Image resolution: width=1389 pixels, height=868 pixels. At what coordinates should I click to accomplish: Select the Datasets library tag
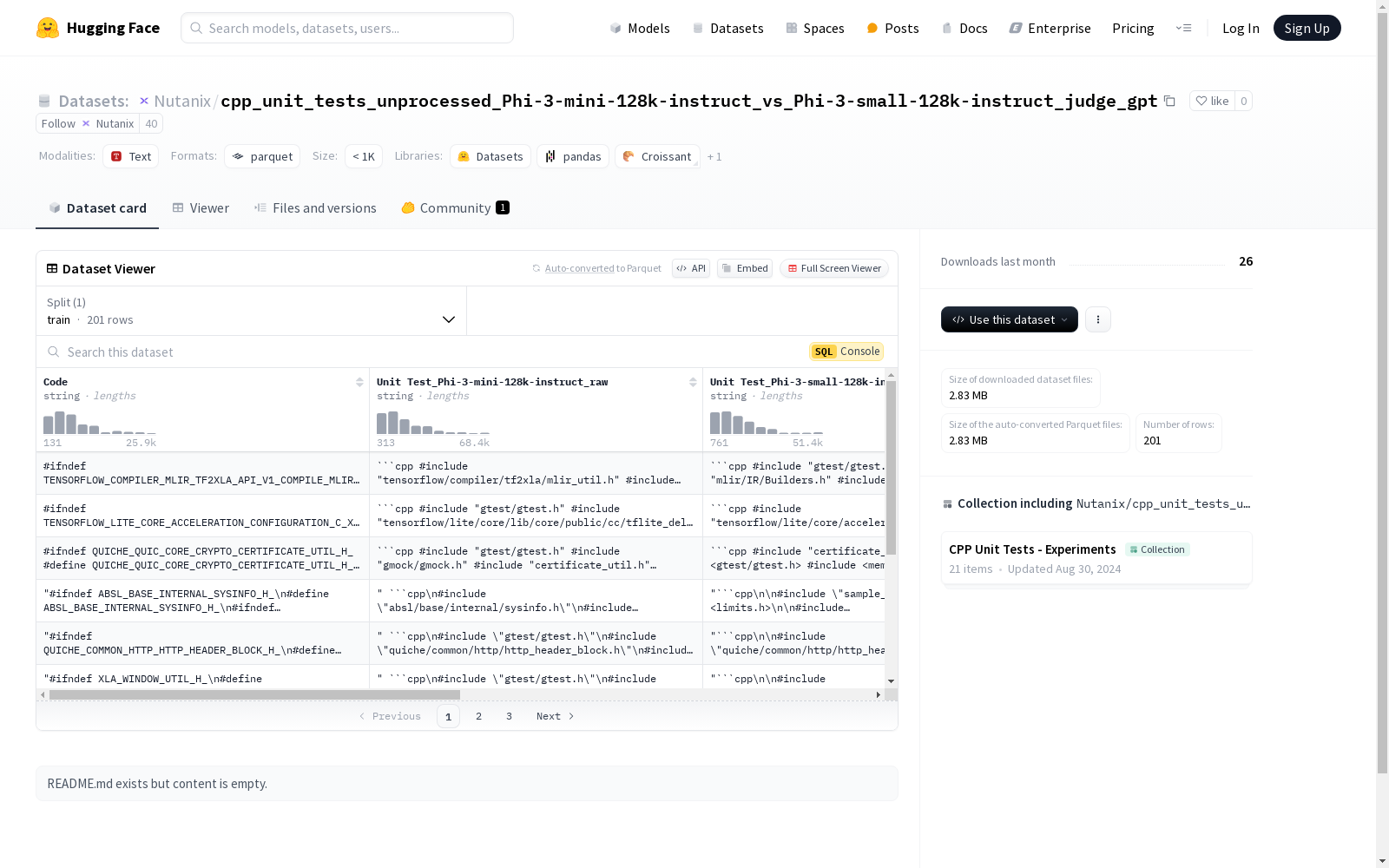point(490,156)
